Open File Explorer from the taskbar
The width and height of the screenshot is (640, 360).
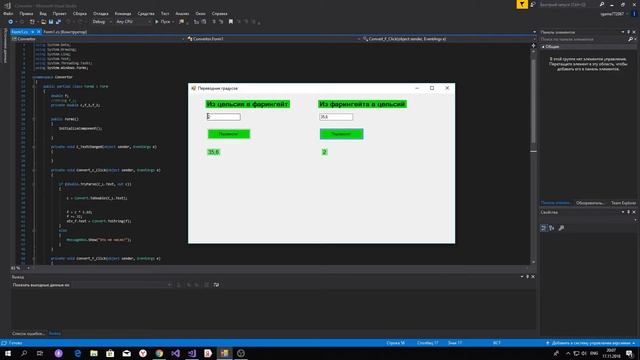94,353
